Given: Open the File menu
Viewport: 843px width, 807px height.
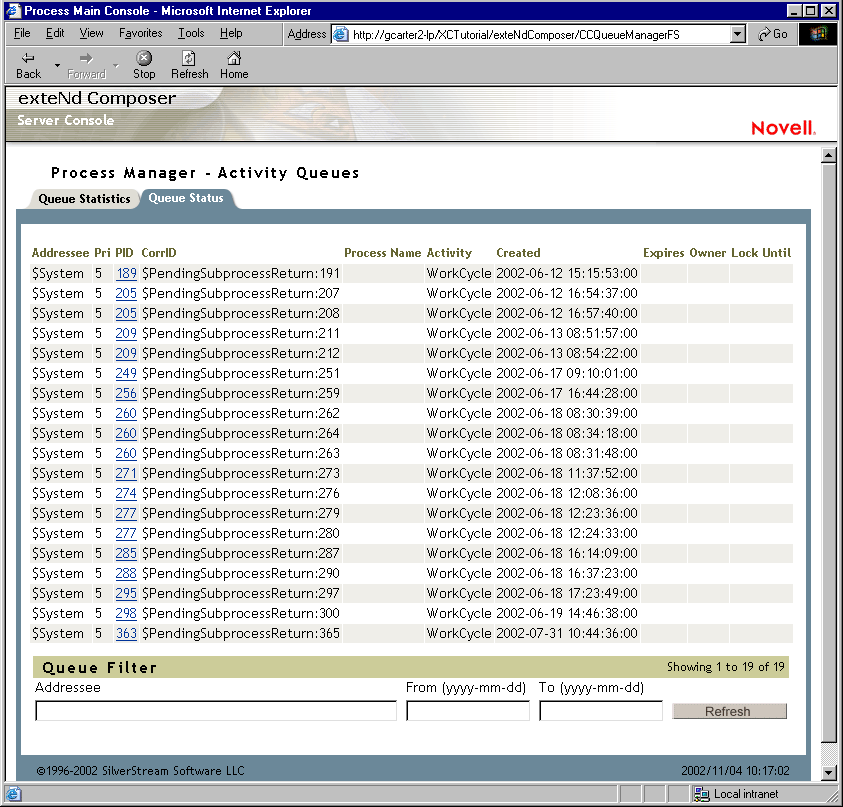Looking at the screenshot, I should click(22, 33).
